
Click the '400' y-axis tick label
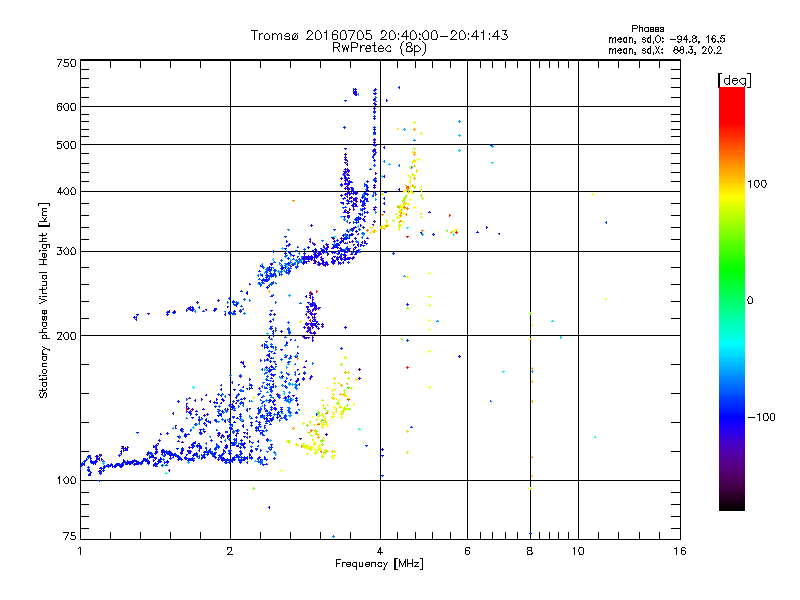point(66,192)
